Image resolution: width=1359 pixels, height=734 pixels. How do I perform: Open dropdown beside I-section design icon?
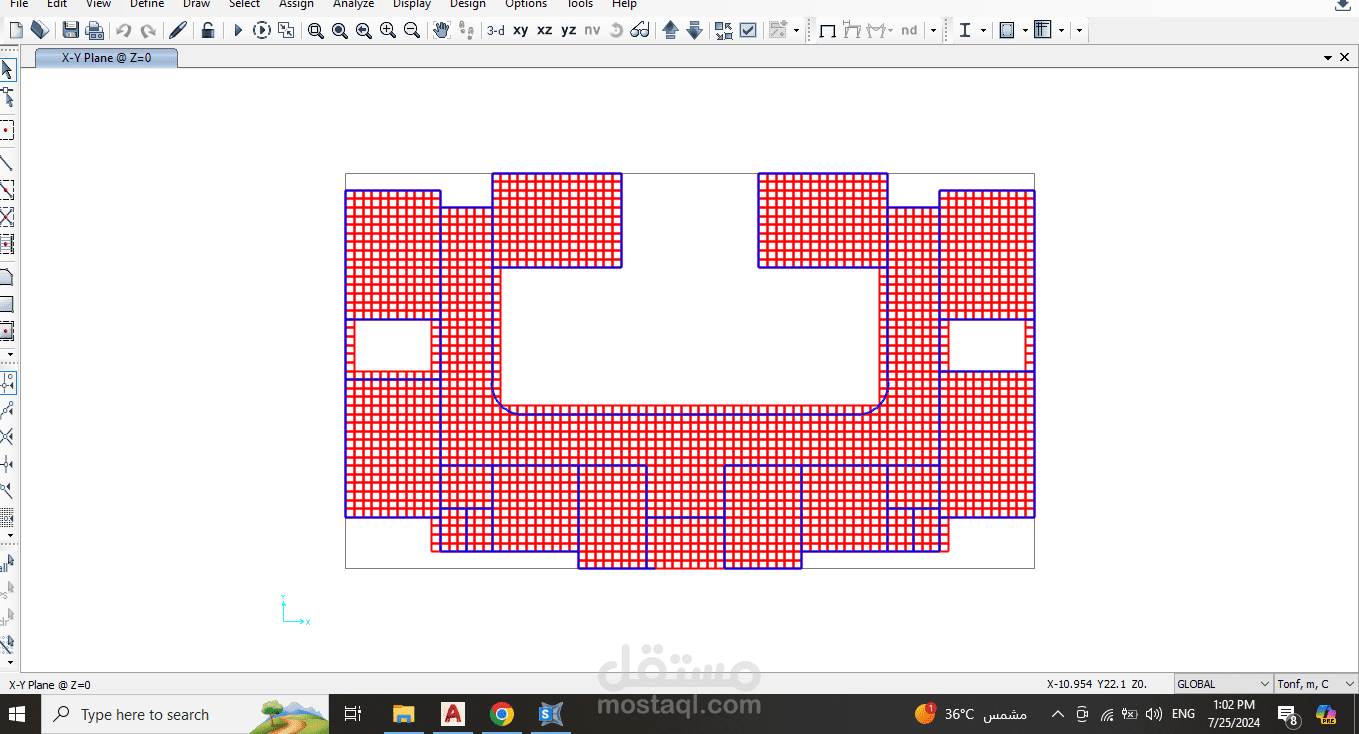click(x=983, y=31)
